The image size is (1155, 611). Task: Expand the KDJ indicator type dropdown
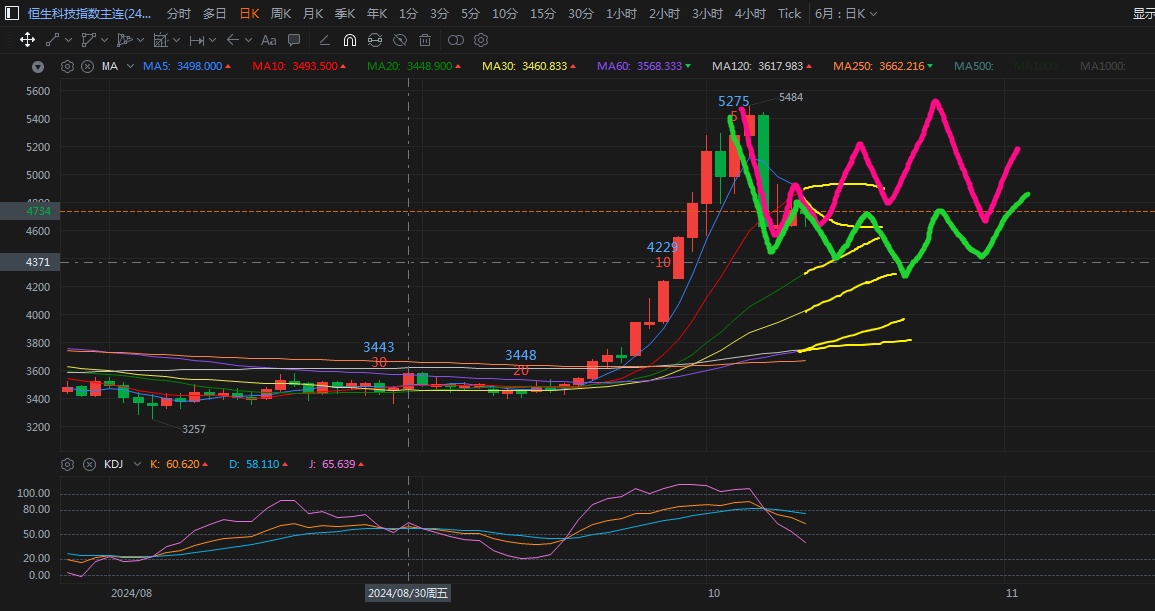click(x=136, y=465)
